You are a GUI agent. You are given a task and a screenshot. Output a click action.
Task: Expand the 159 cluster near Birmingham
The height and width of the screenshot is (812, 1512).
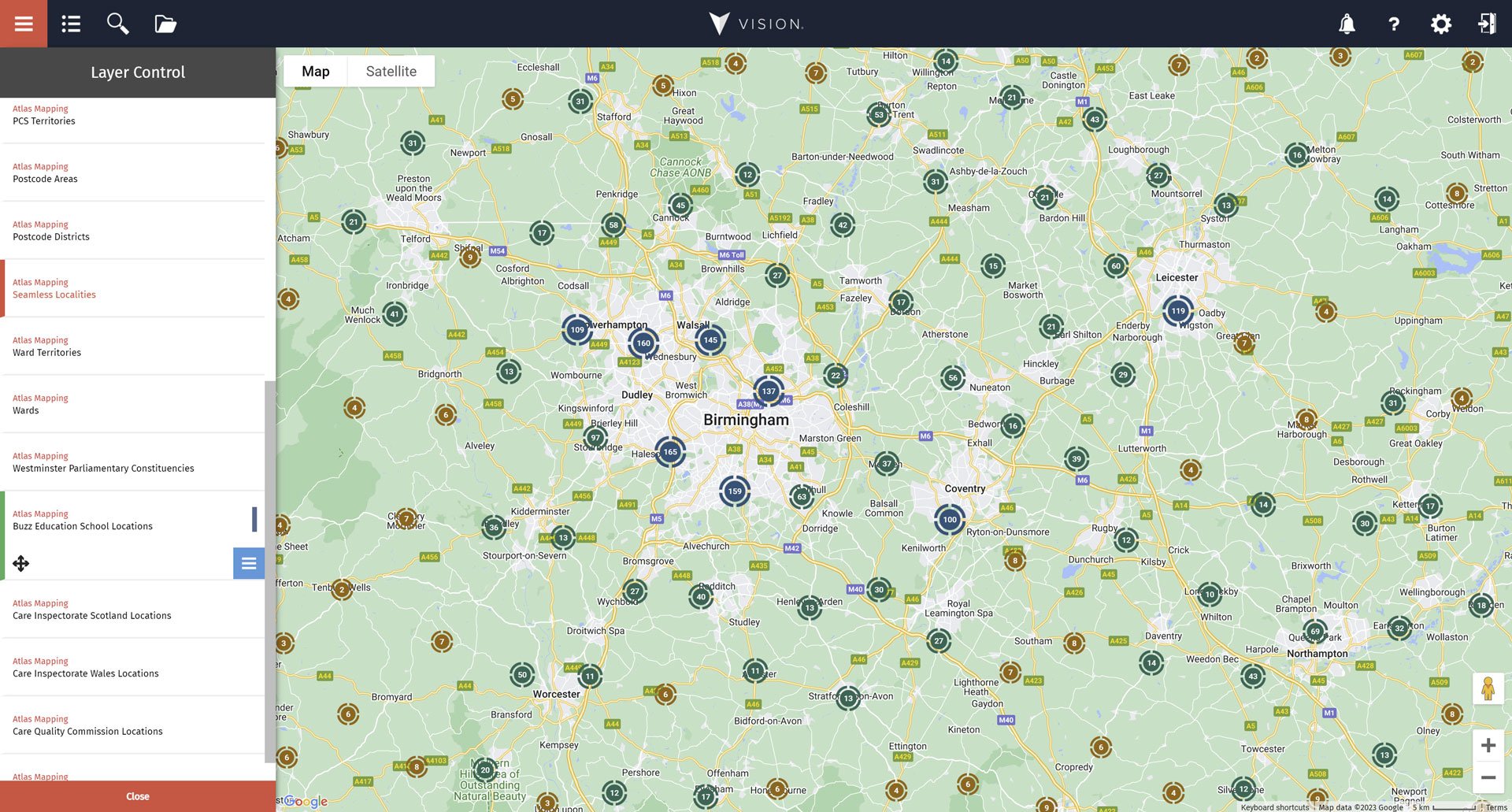734,490
